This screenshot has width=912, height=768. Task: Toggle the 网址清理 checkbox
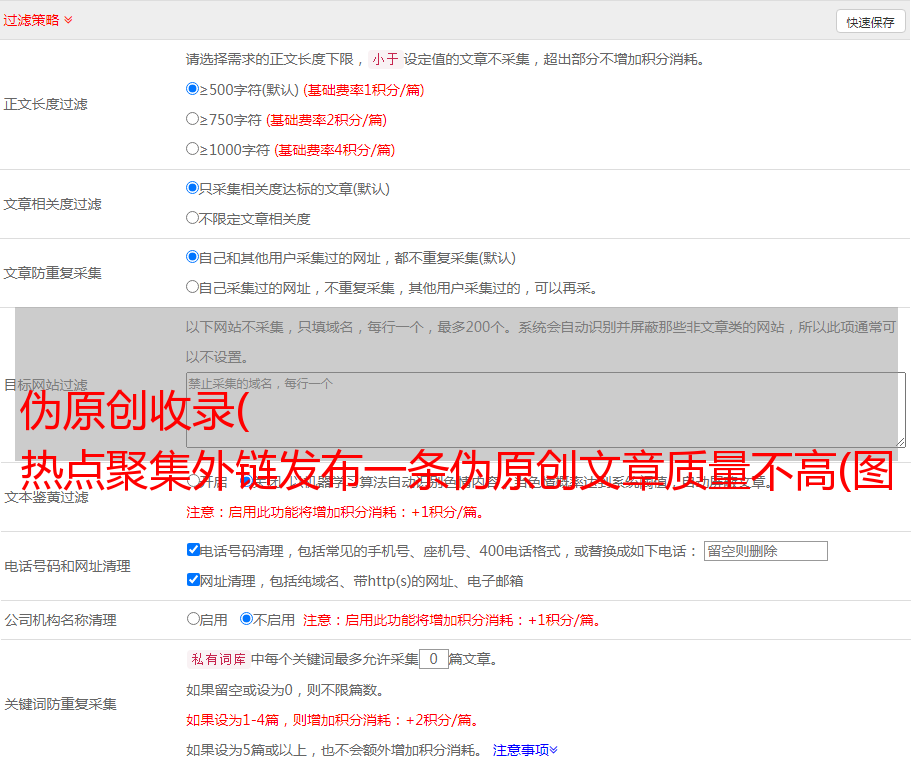[x=193, y=580]
